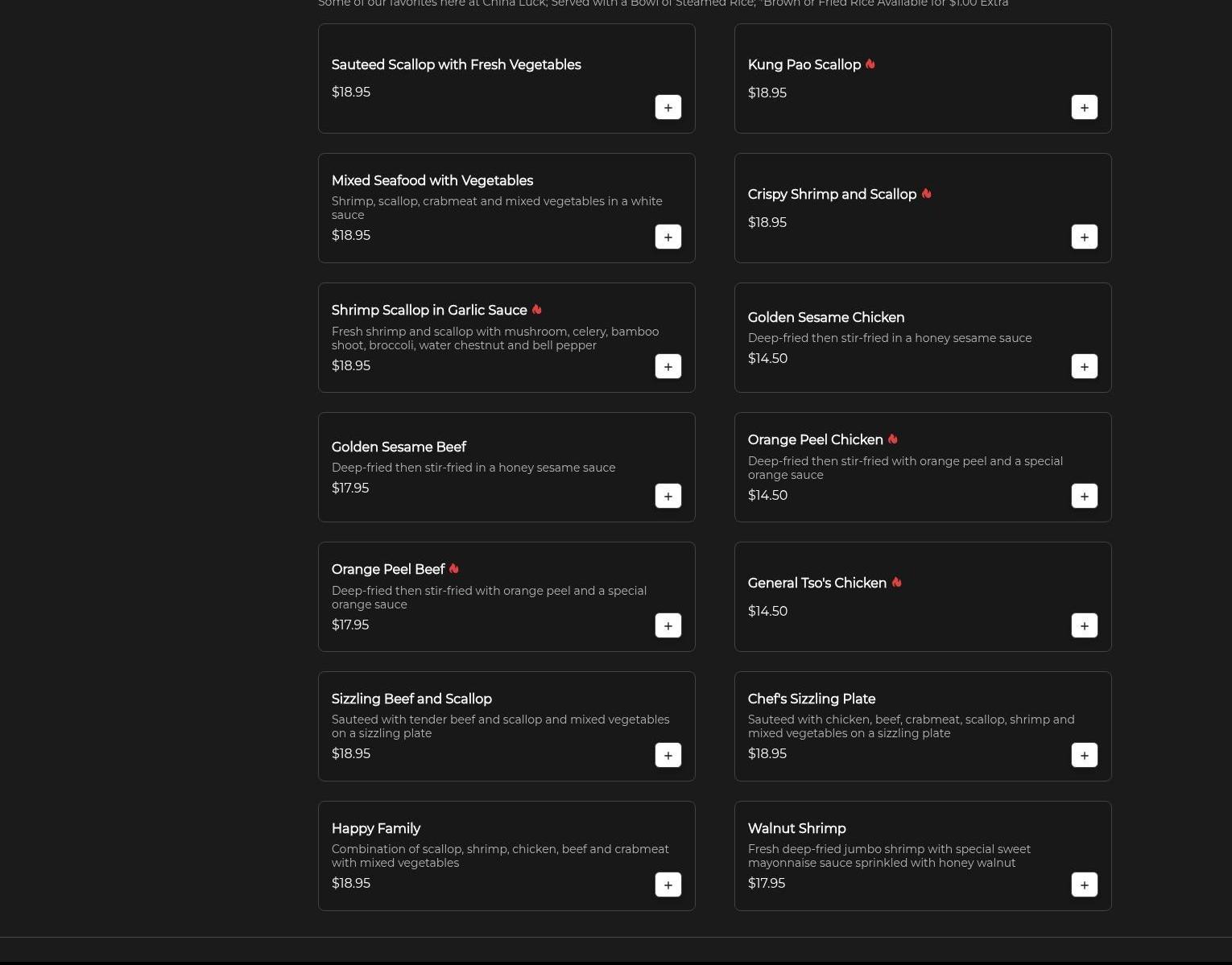Add Walnut Shrimp using plus button
This screenshot has height=965, width=1232.
pyautogui.click(x=1084, y=885)
